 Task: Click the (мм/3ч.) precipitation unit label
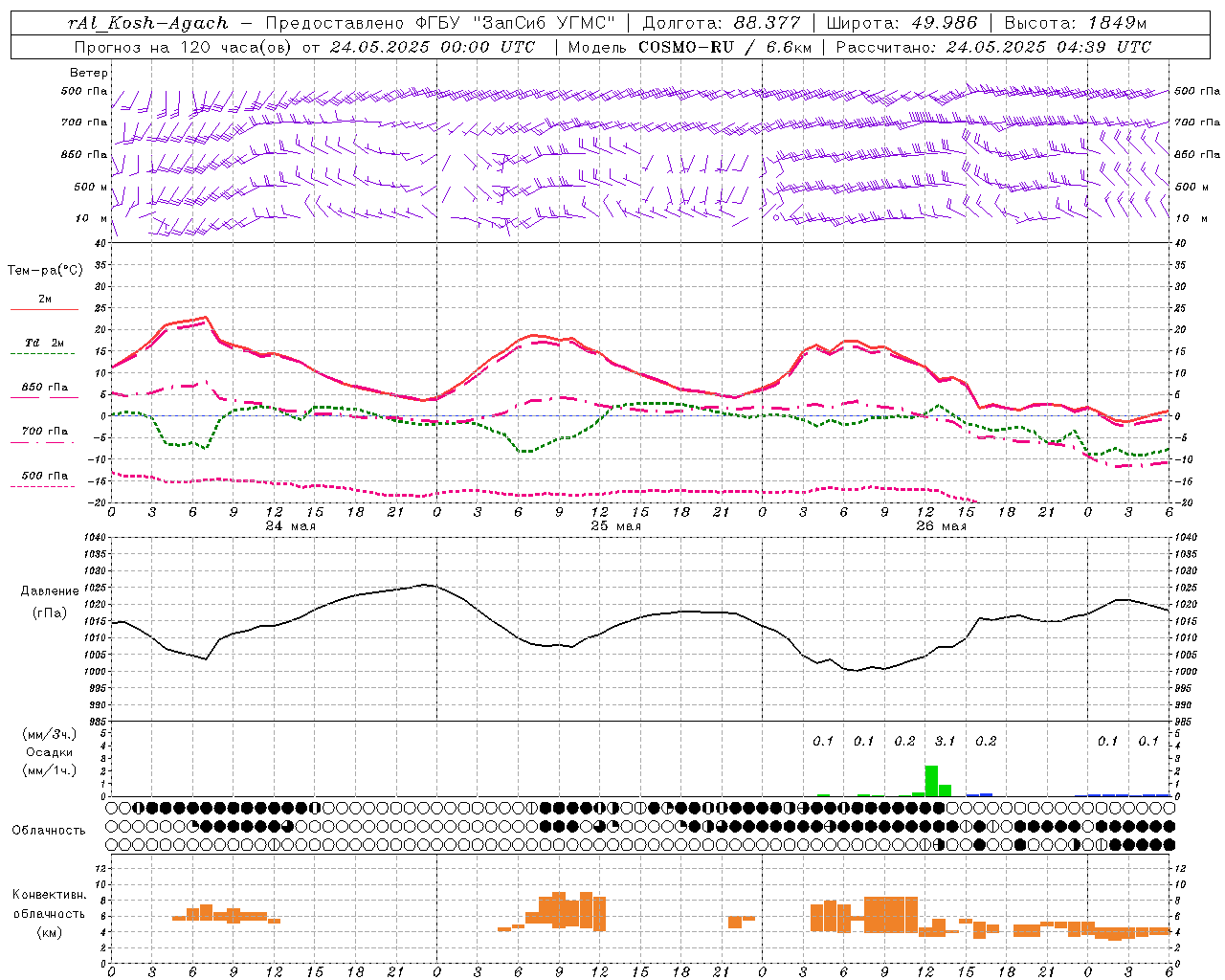click(50, 734)
